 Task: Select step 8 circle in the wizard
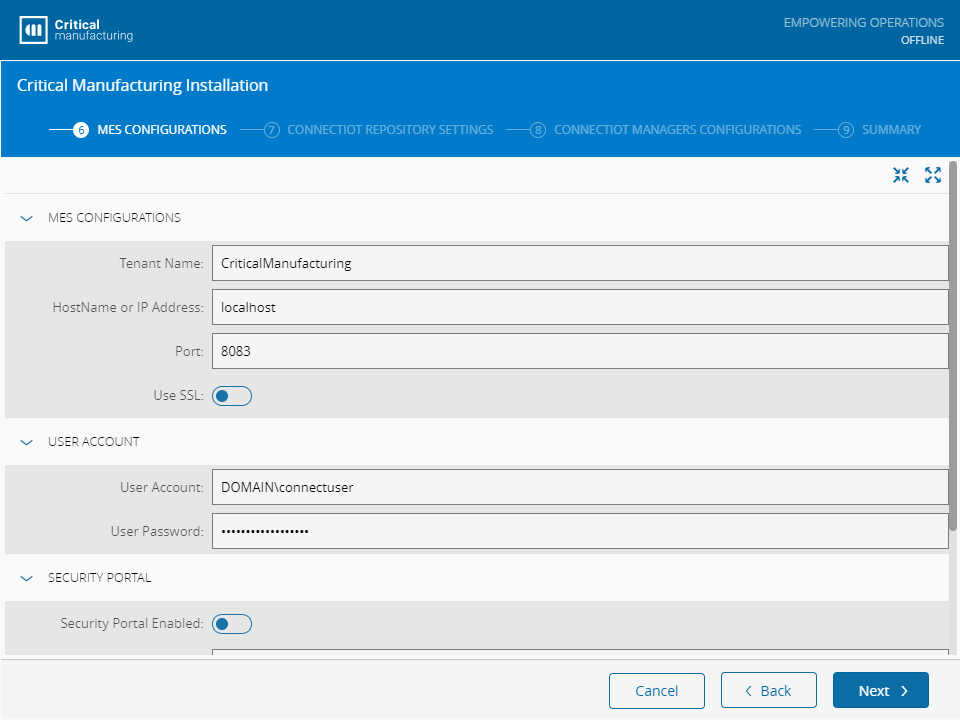click(x=538, y=130)
